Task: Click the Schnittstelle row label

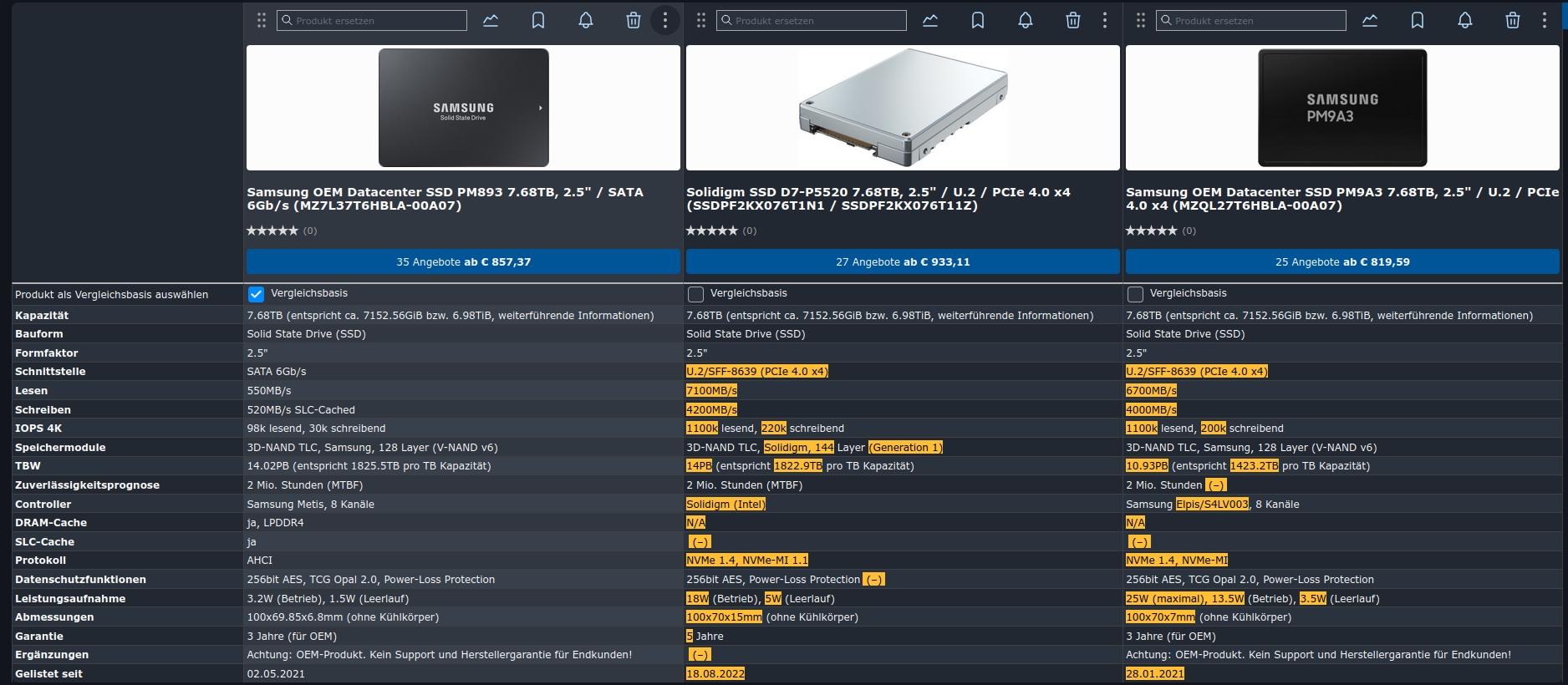Action: 50,372
